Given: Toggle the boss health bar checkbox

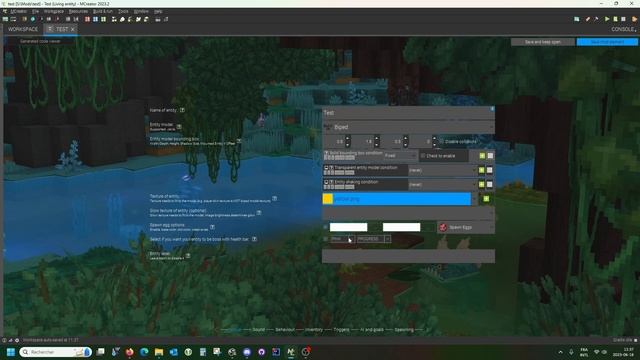Looking at the screenshot, I should pos(325,239).
